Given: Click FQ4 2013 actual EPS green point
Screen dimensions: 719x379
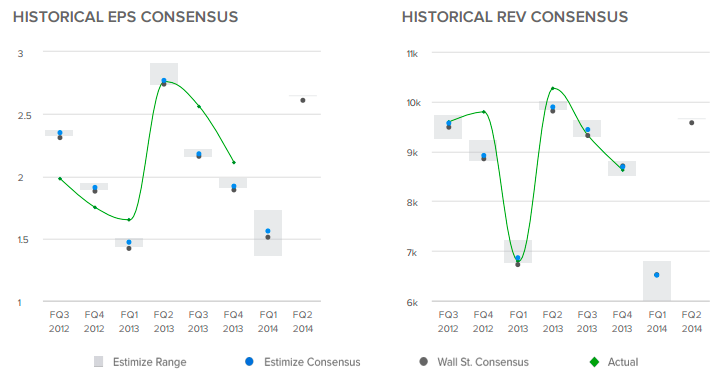Looking at the screenshot, I should point(234,162).
